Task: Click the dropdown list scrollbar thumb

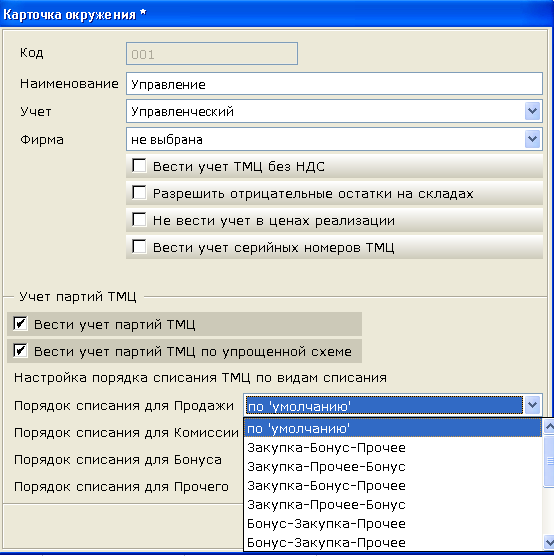Action: (x=549, y=461)
